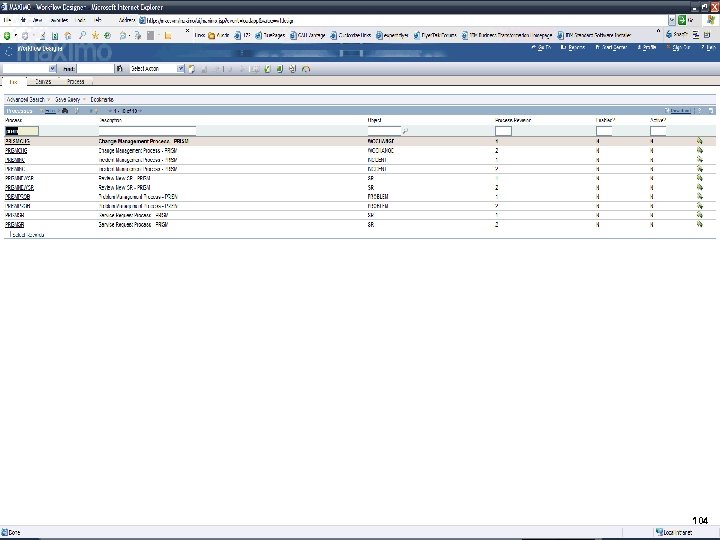Click the Find text field in toolbar
720x540 pixels.
[x=95, y=68]
